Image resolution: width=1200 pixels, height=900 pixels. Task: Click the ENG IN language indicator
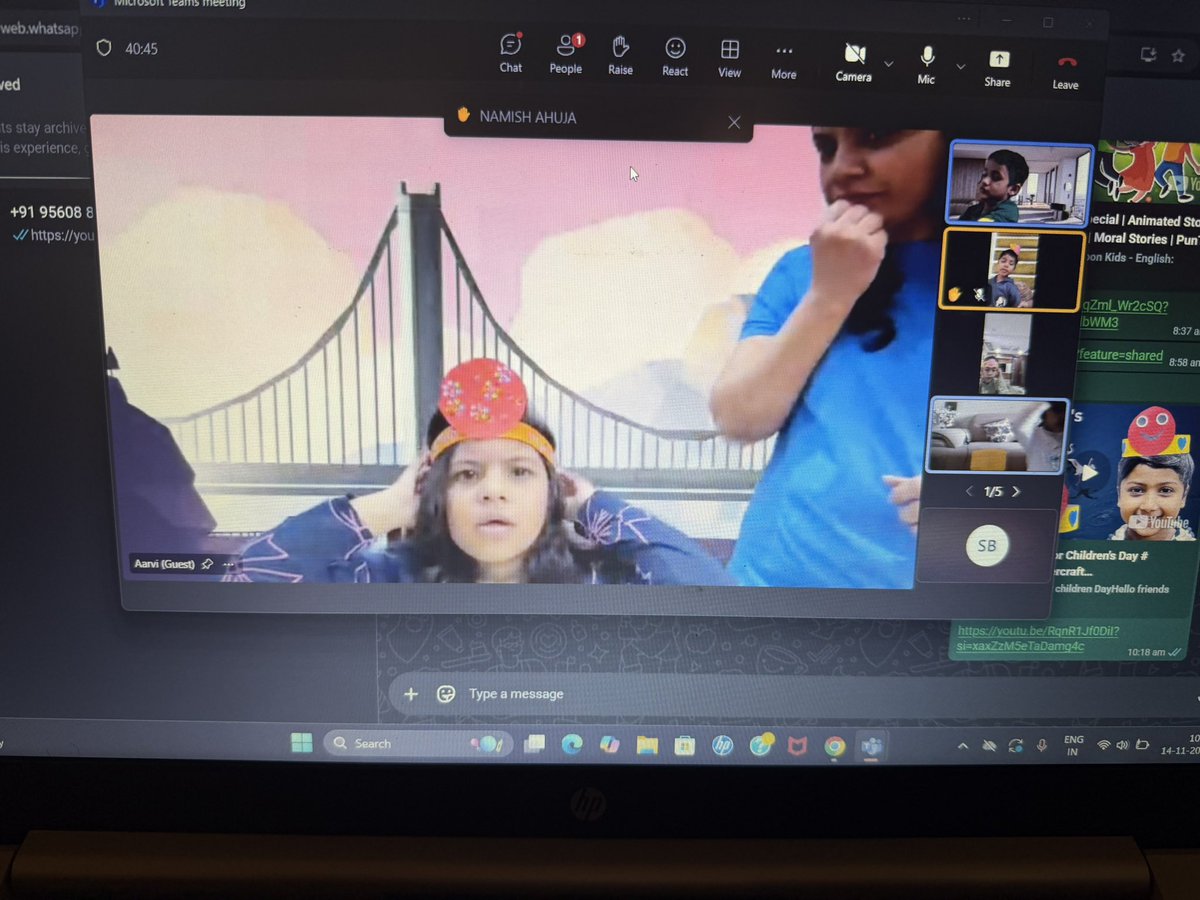coord(1073,746)
